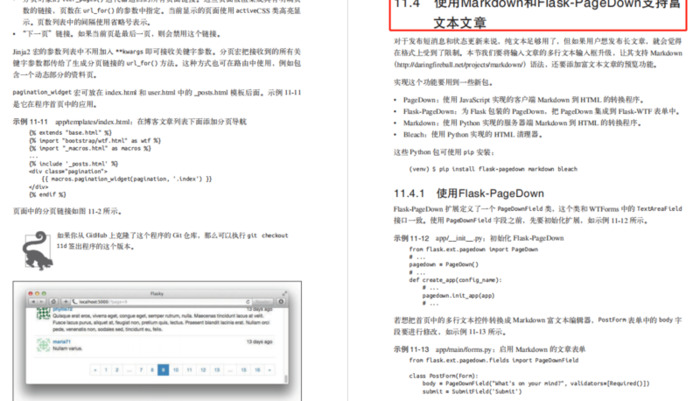The image size is (700, 401).
Task: Click the next-page » pagination button
Action: click(x=269, y=370)
